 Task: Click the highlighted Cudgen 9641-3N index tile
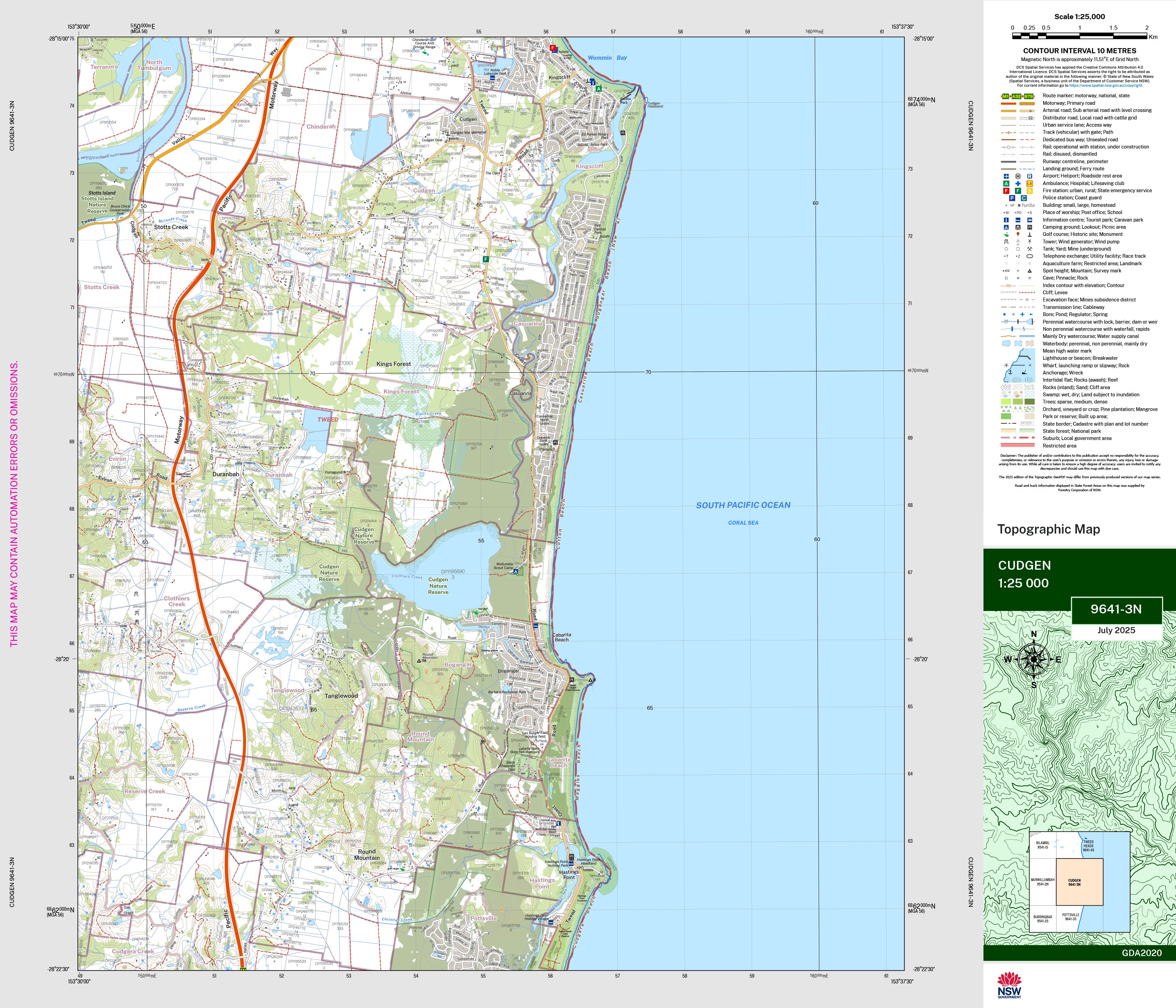coord(1079,882)
